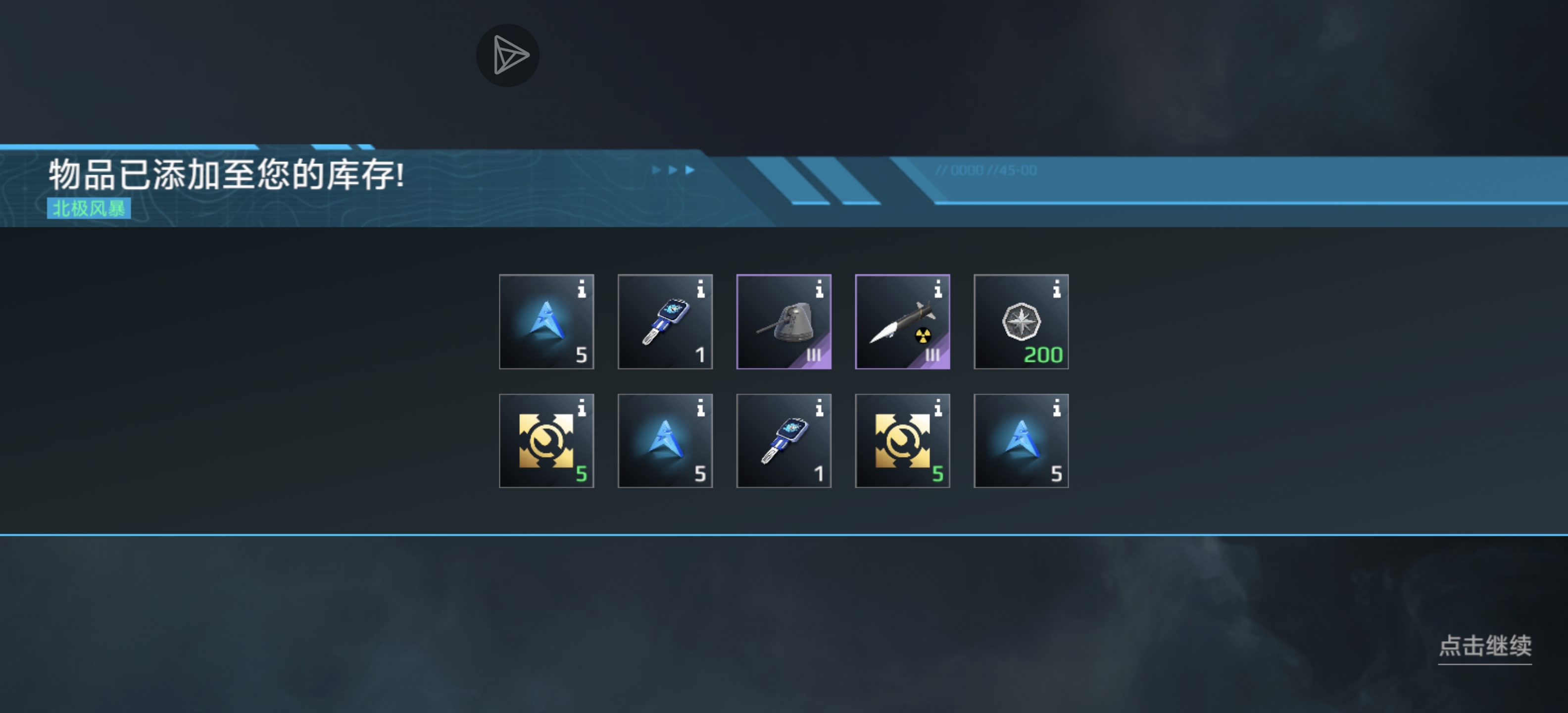Image resolution: width=1568 pixels, height=713 pixels.
Task: Select the nuclear missile item card
Action: (x=902, y=321)
